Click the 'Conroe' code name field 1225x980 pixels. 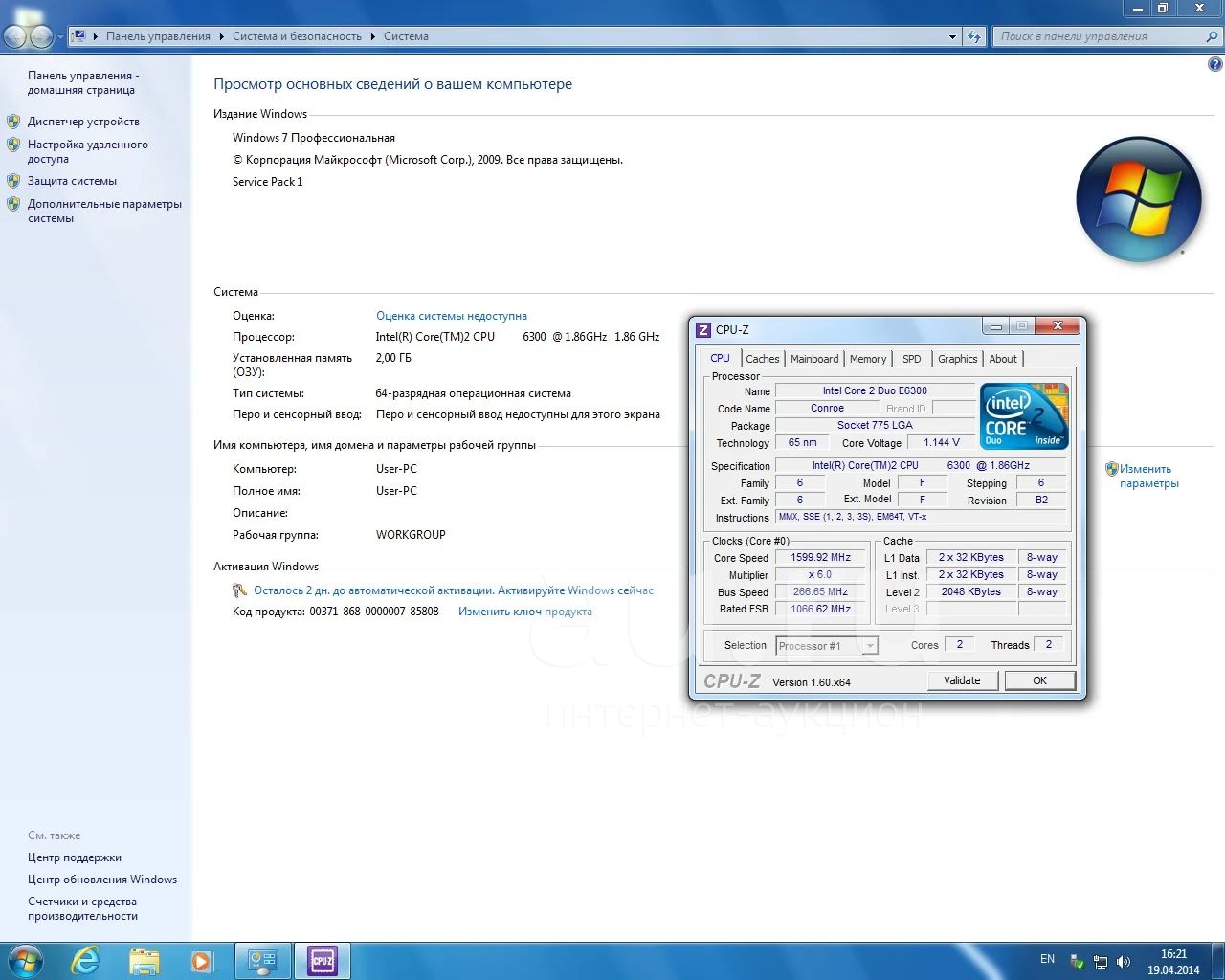[x=827, y=408]
